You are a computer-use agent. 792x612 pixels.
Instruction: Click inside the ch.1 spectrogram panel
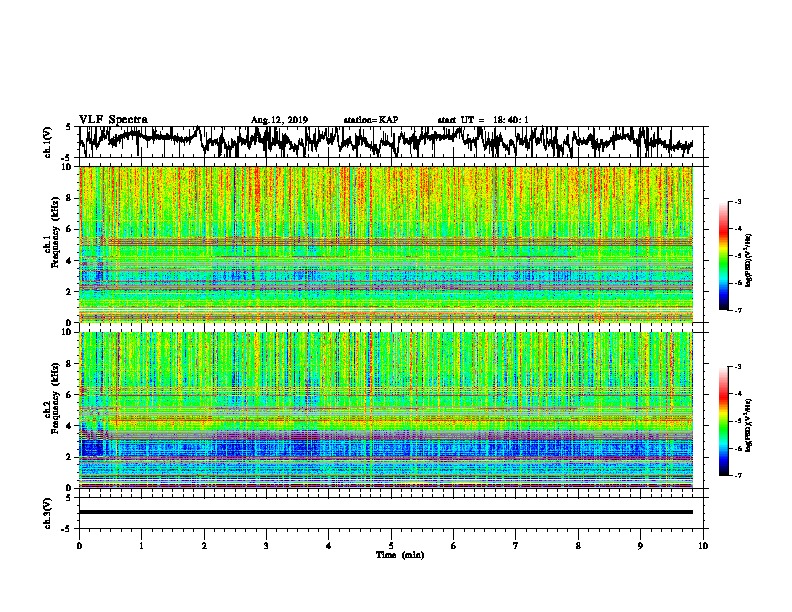click(x=386, y=244)
